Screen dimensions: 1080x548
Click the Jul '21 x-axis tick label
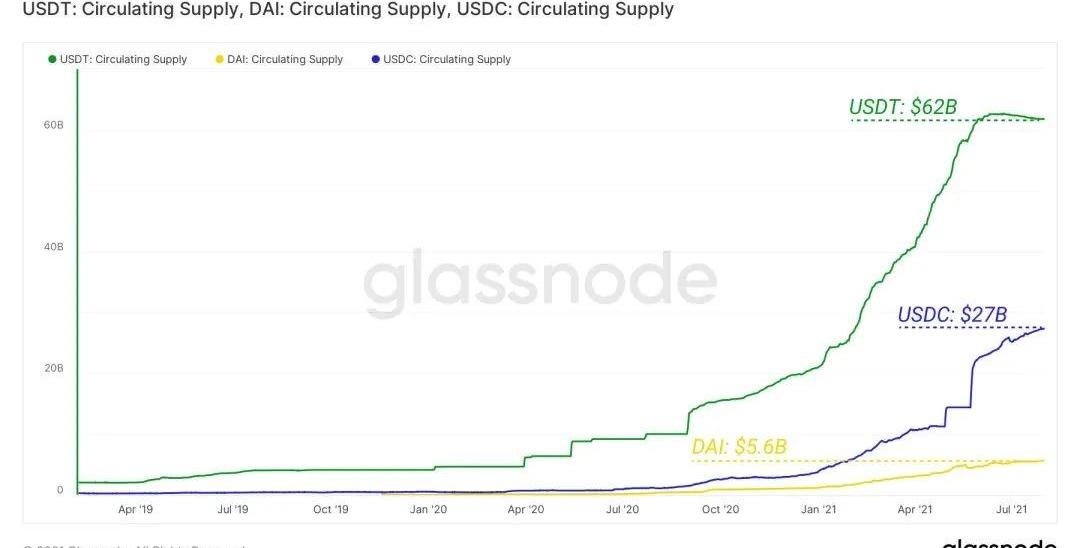pos(1012,509)
